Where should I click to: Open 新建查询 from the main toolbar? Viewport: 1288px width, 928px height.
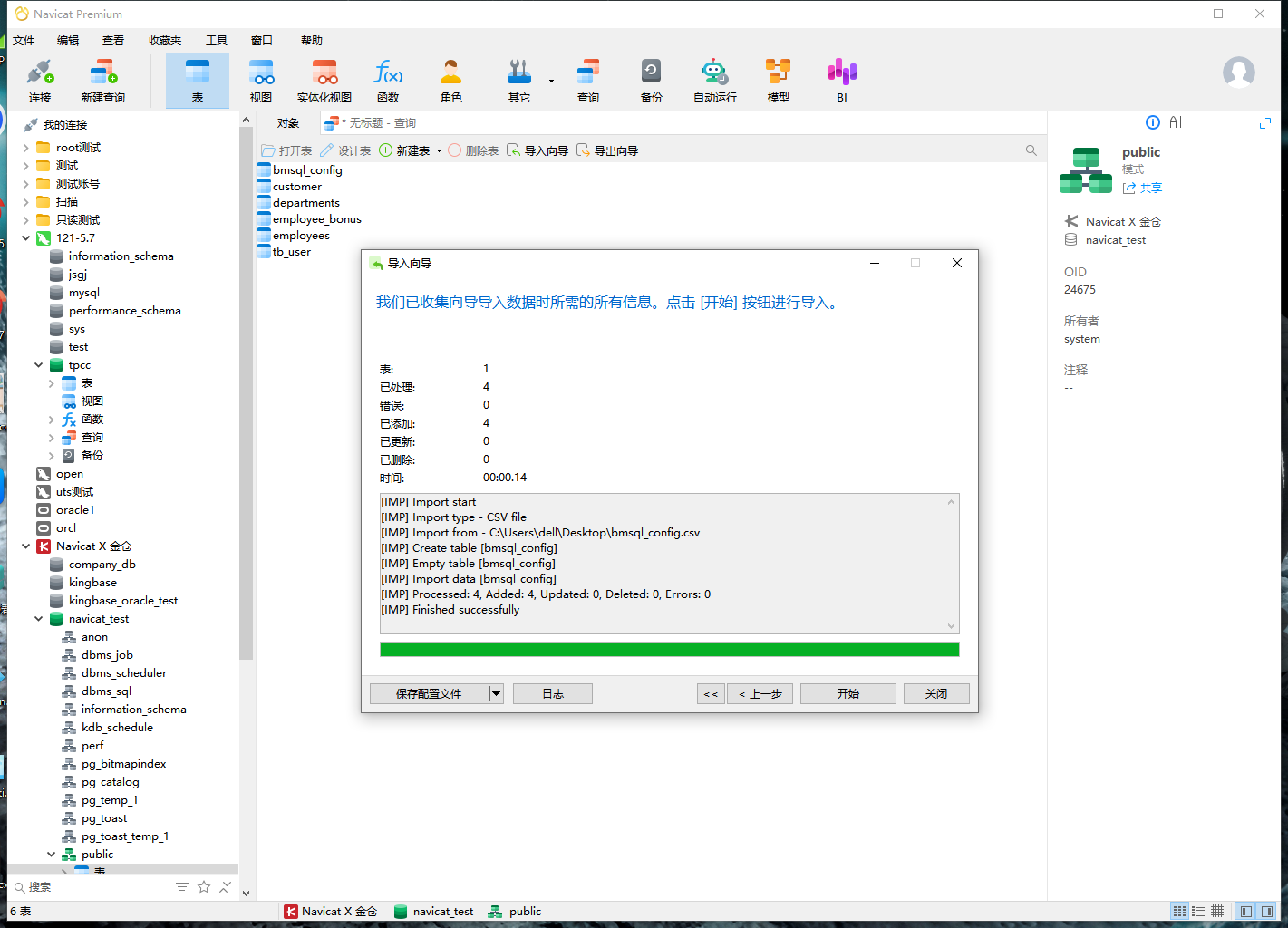(x=102, y=82)
